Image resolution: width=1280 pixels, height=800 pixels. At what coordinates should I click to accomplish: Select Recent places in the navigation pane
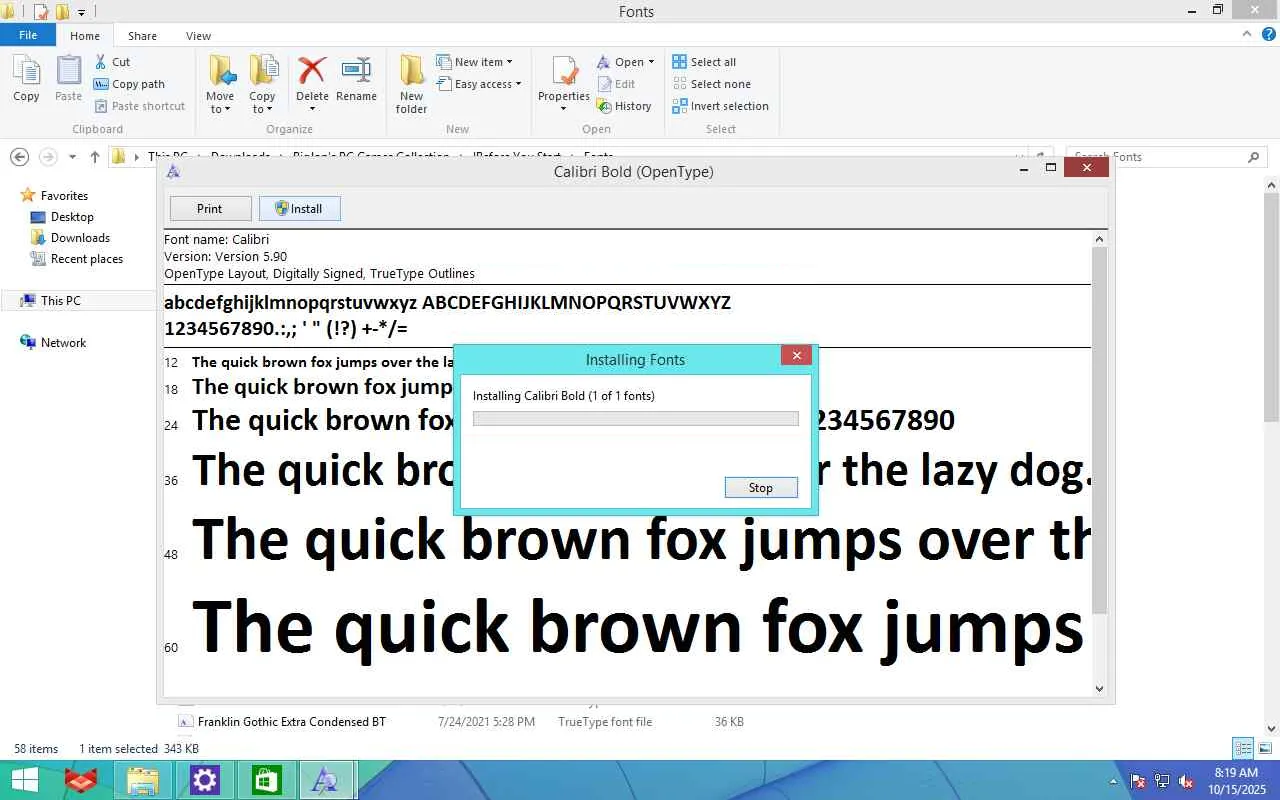click(x=87, y=259)
